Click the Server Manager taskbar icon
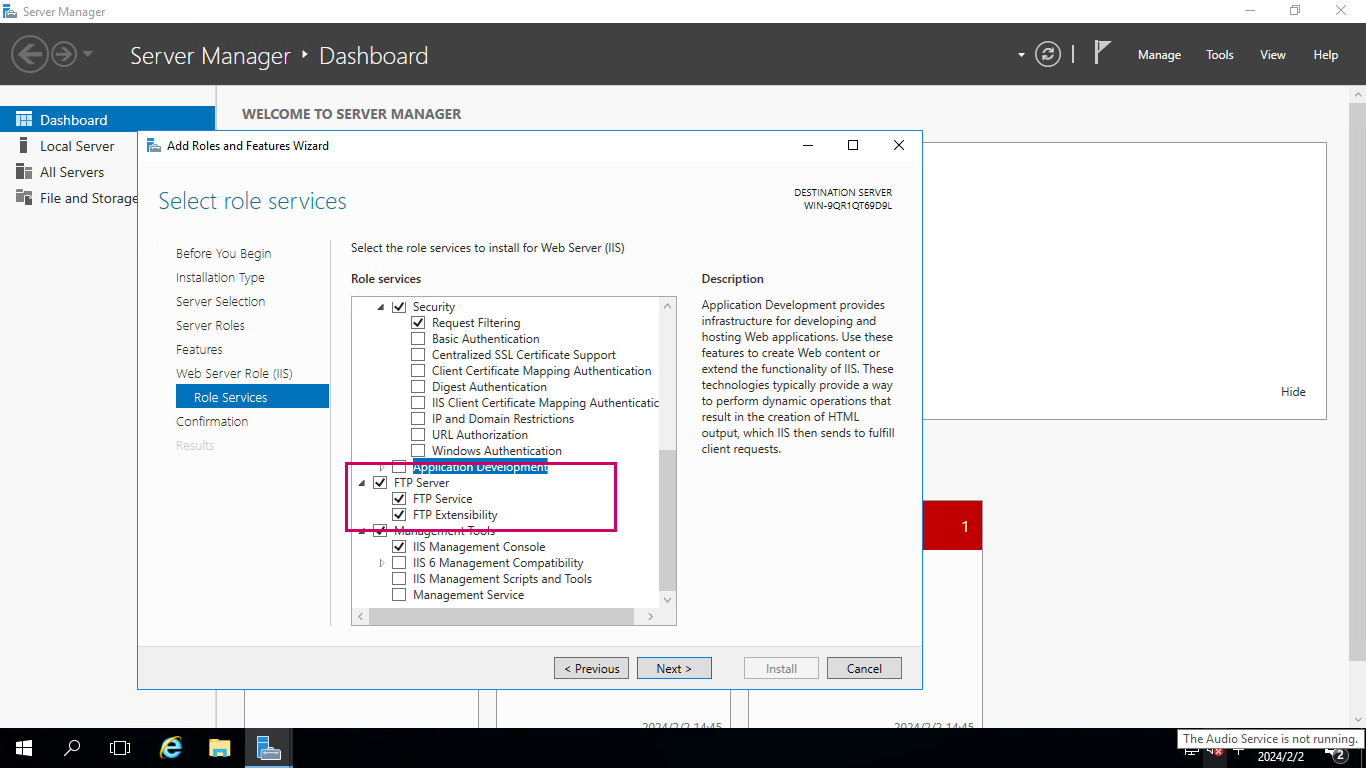Image resolution: width=1366 pixels, height=768 pixels. tap(268, 748)
